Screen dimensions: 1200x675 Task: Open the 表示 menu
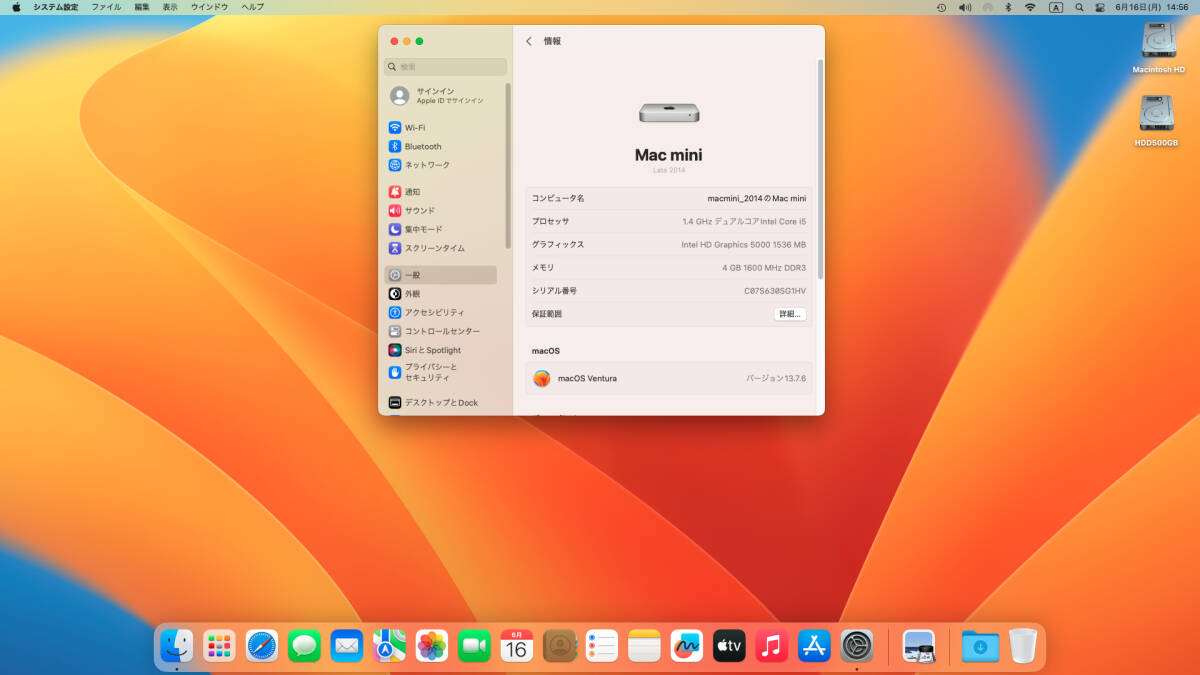tap(170, 7)
